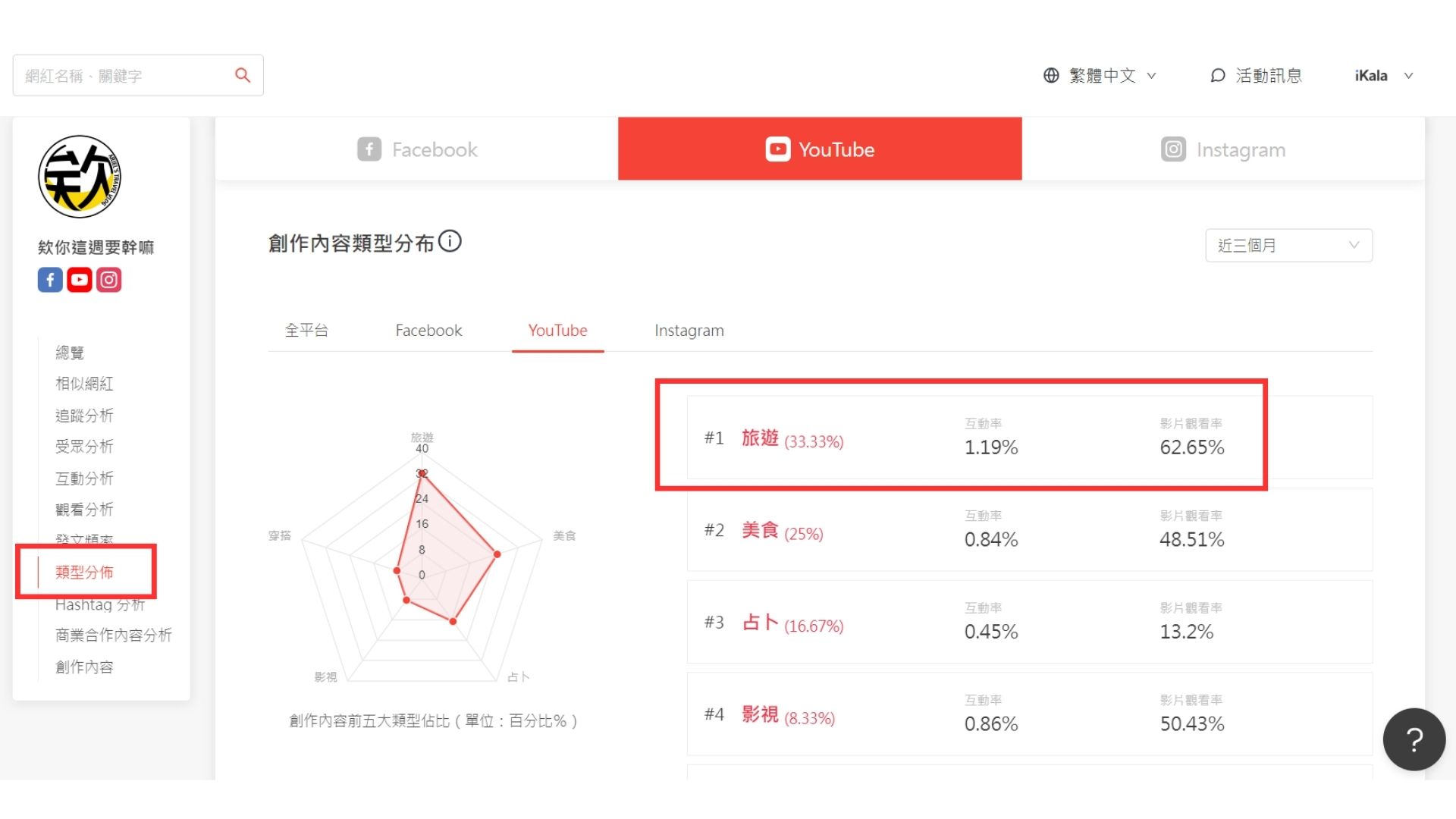Open the sidebar Facebook social icon
This screenshot has height=819, width=1456.
50,280
